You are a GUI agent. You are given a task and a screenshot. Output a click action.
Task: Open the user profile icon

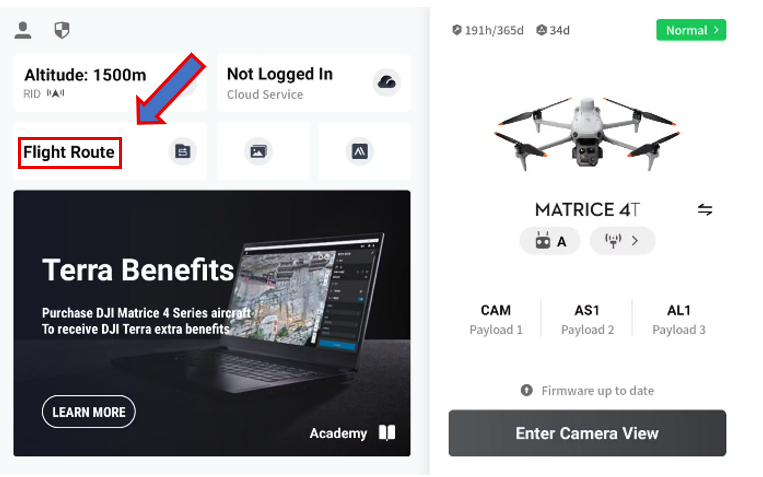click(x=23, y=30)
